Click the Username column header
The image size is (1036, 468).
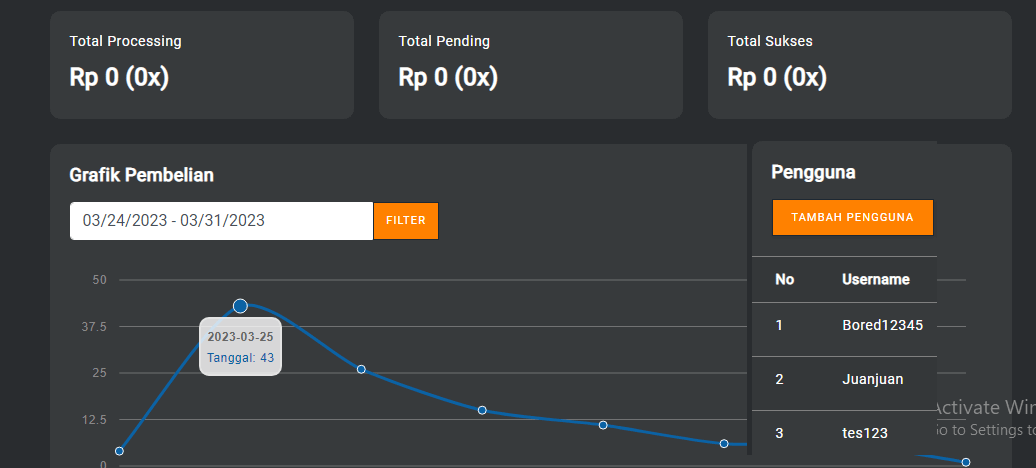pyautogui.click(x=876, y=280)
